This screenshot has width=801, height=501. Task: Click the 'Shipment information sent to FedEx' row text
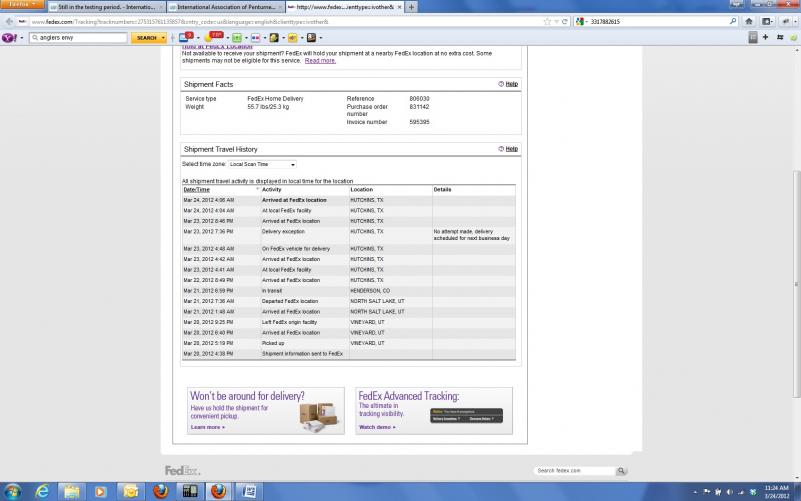[302, 353]
